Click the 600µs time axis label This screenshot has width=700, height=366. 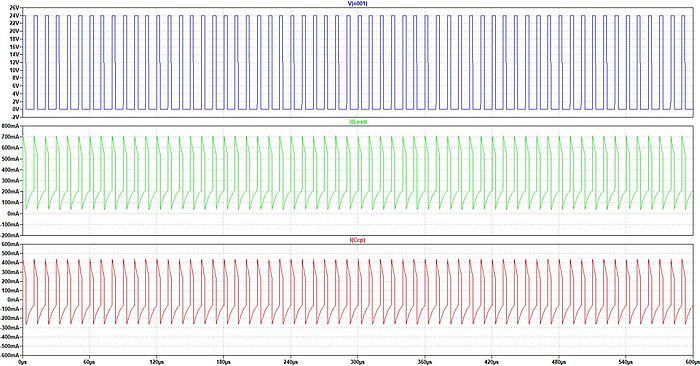[692, 362]
